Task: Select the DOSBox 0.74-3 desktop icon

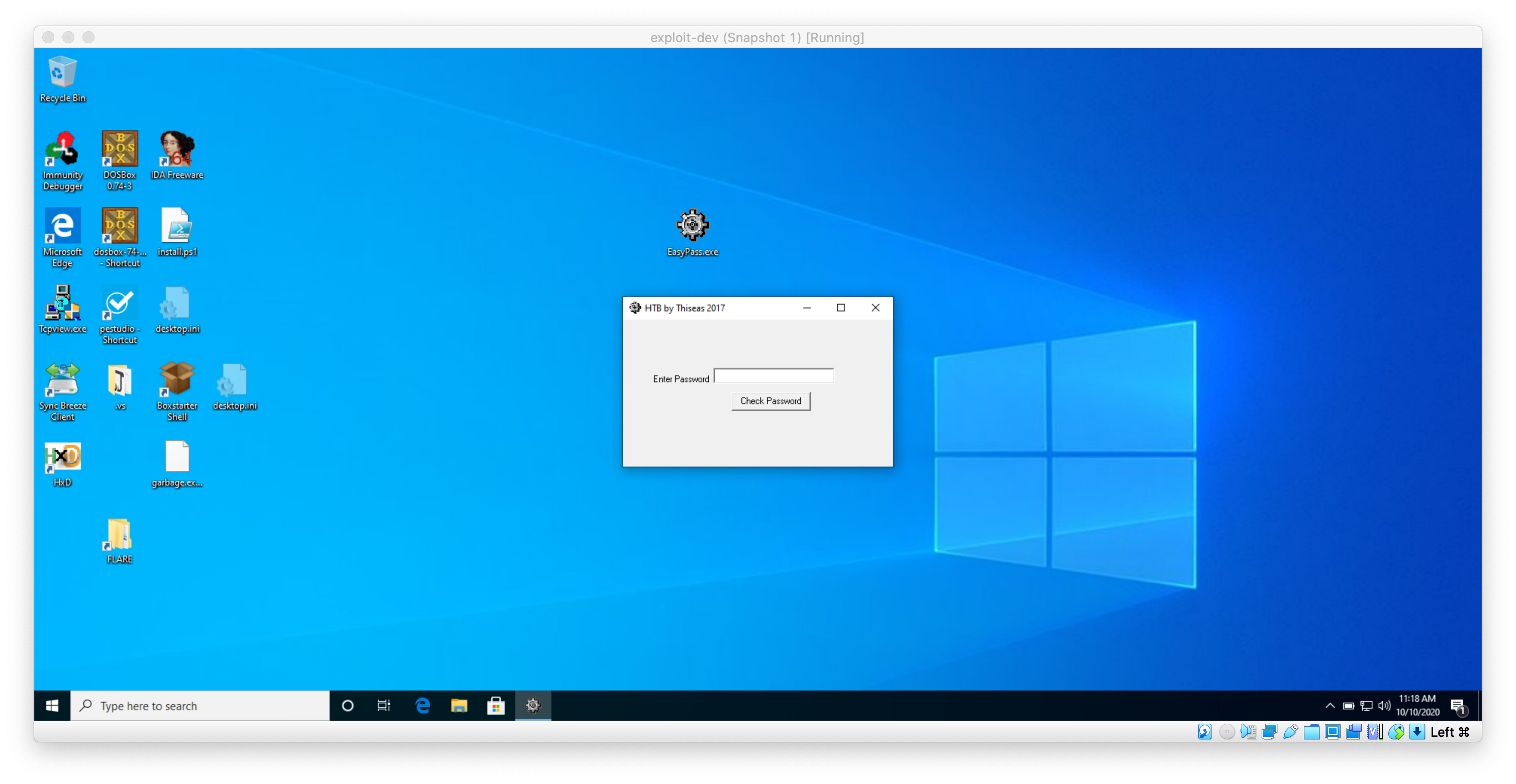Action: pyautogui.click(x=120, y=160)
